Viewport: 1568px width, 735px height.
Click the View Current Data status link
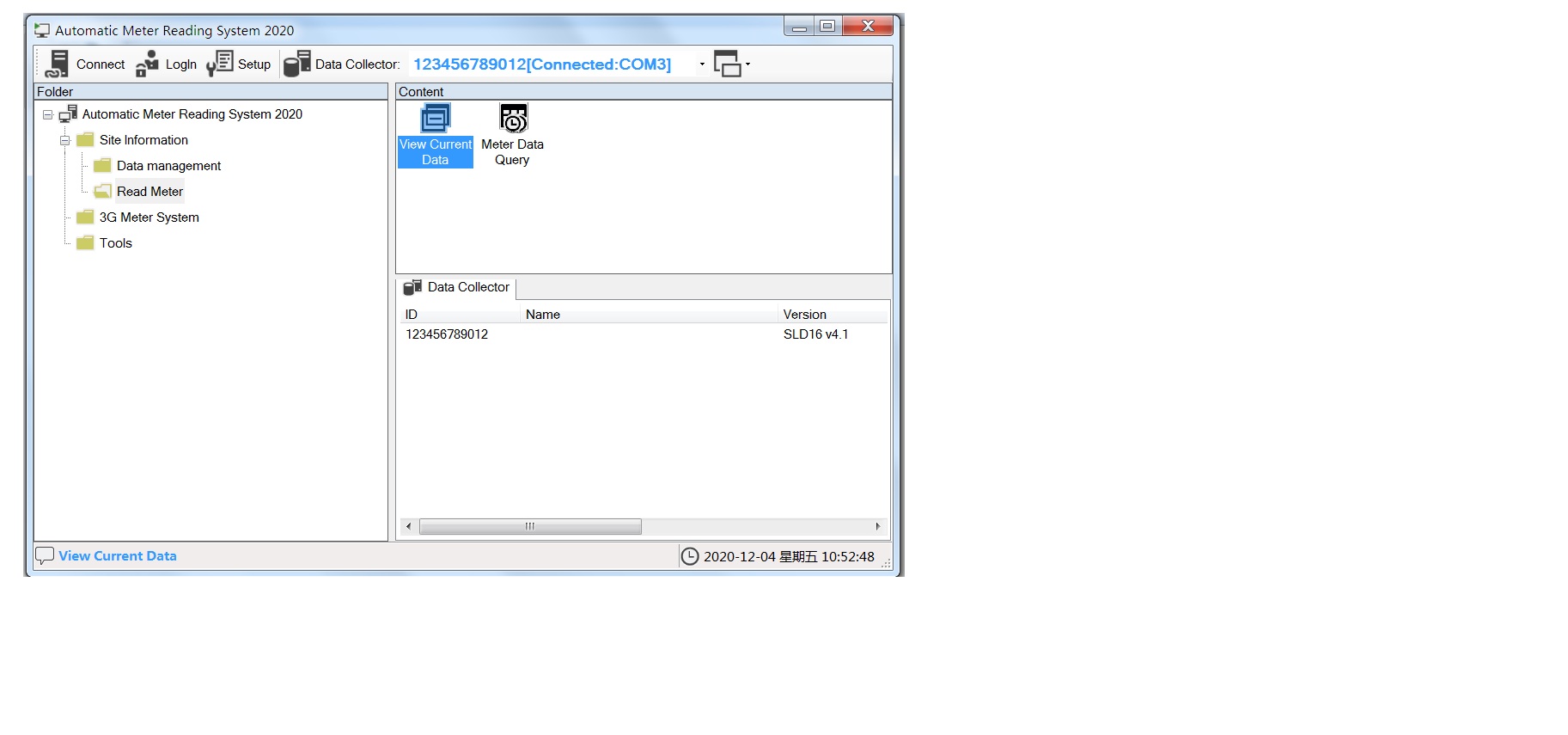118,556
